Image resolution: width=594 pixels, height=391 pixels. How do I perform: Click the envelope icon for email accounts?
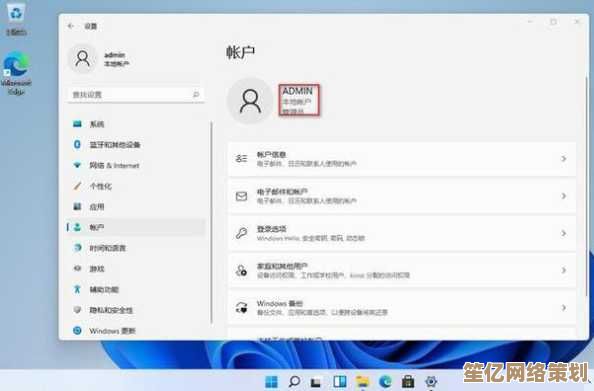tap(241, 196)
